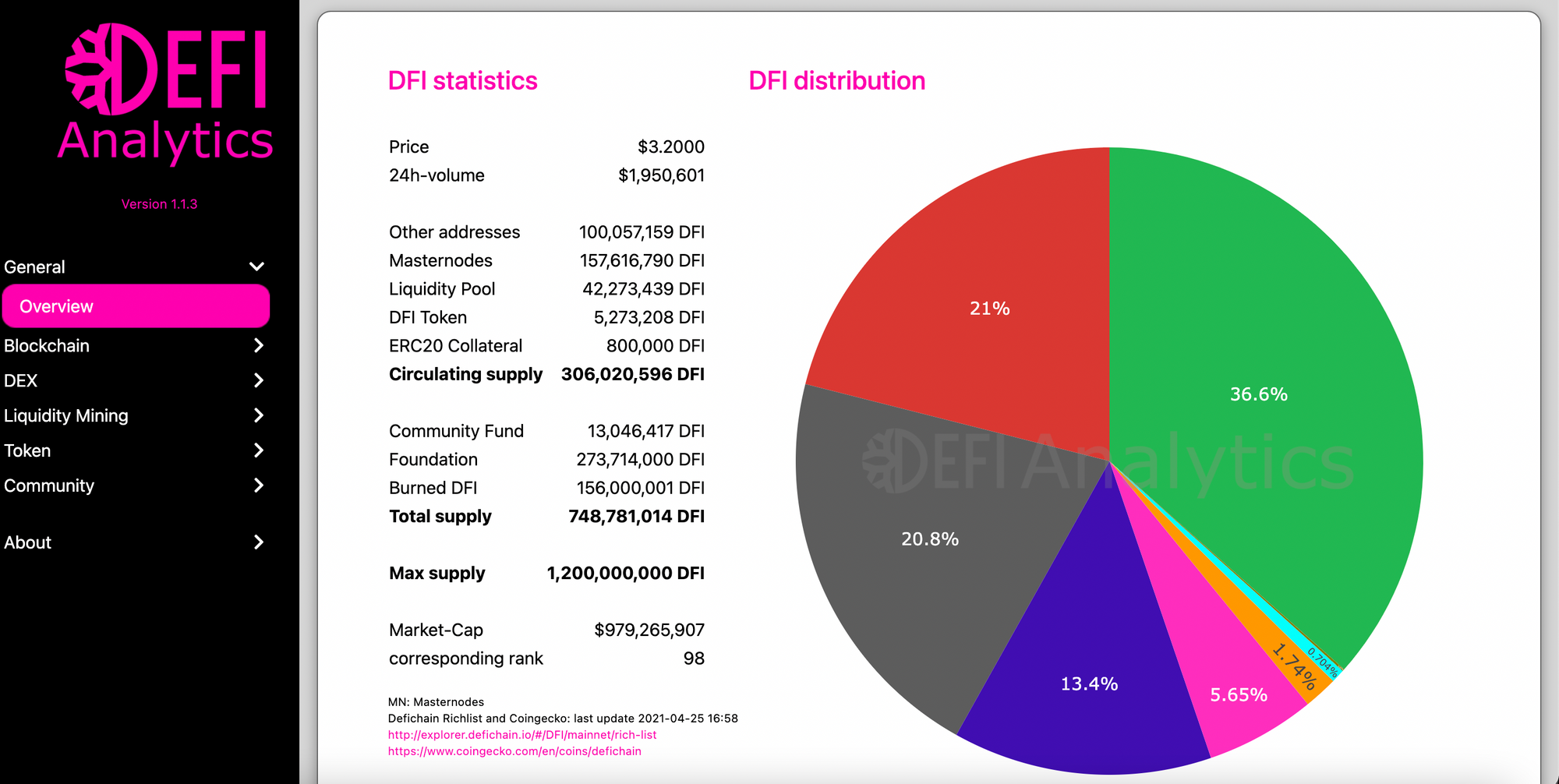The width and height of the screenshot is (1559, 784).
Task: Click Community Fund value 13,046,417 DFI
Action: (646, 431)
